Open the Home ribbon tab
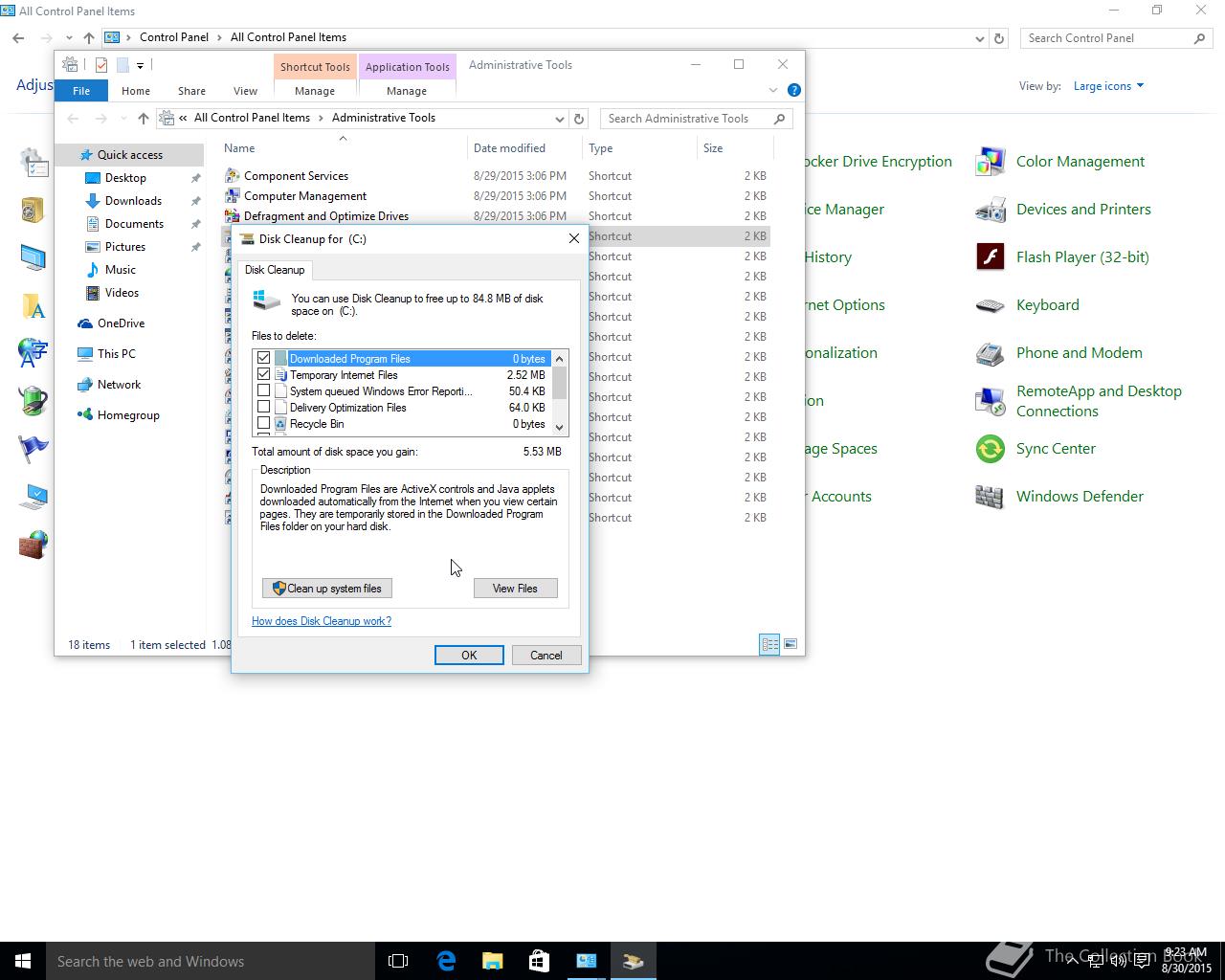 click(136, 91)
